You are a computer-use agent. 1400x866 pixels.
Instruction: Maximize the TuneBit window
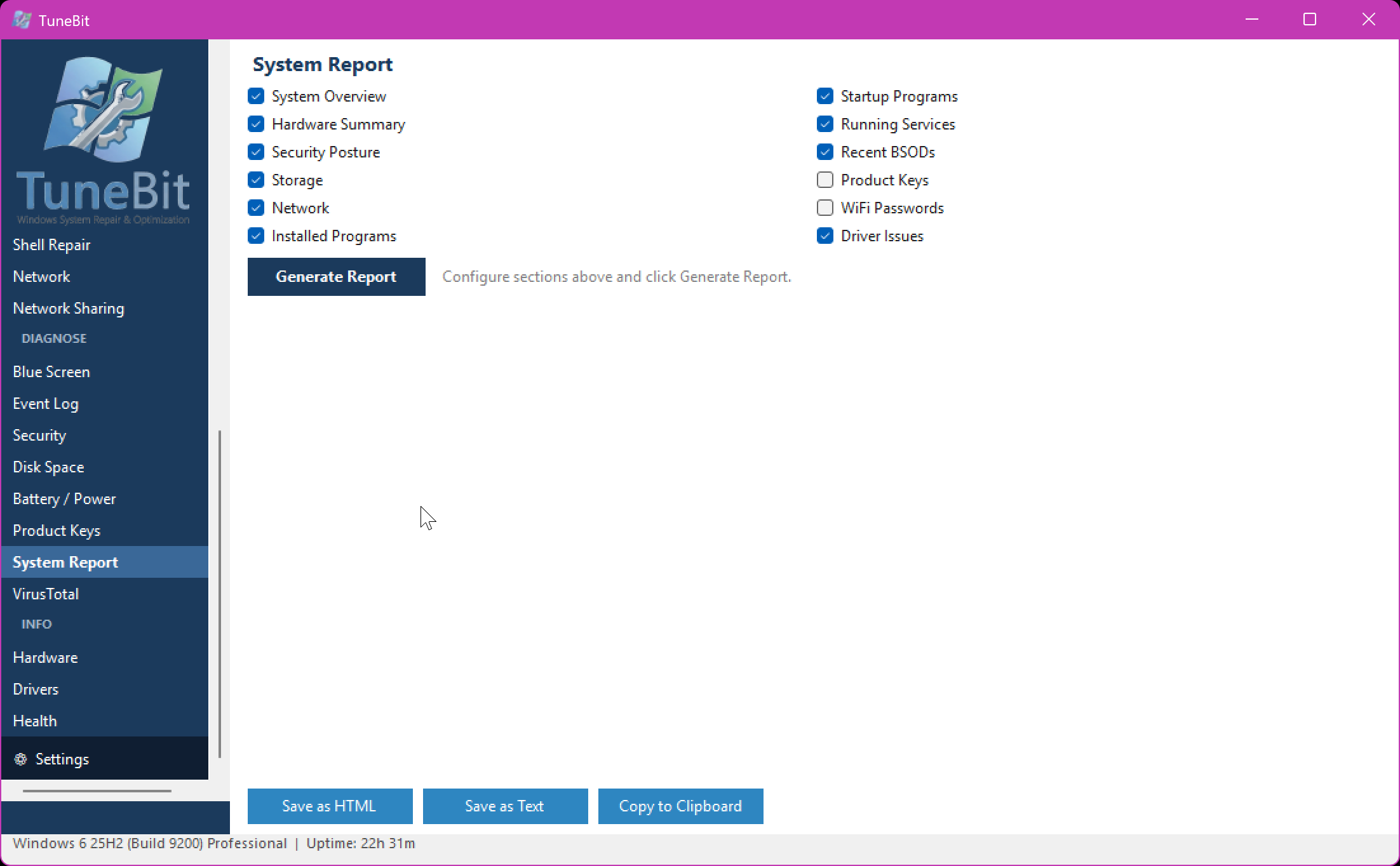pyautogui.click(x=1310, y=20)
